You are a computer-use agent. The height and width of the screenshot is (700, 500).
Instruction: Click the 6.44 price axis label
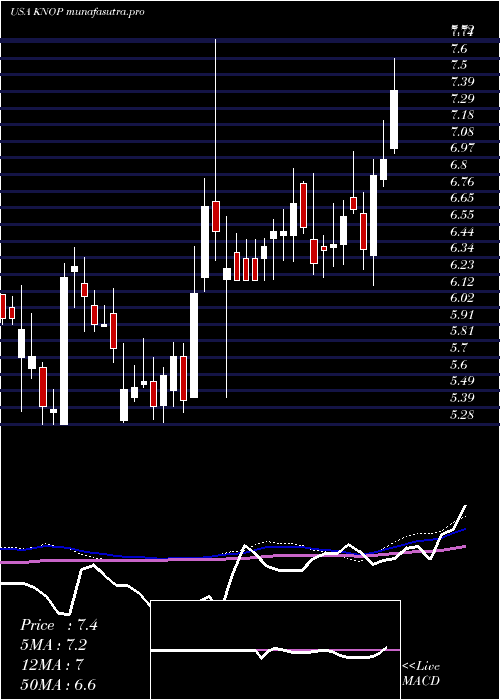click(462, 232)
